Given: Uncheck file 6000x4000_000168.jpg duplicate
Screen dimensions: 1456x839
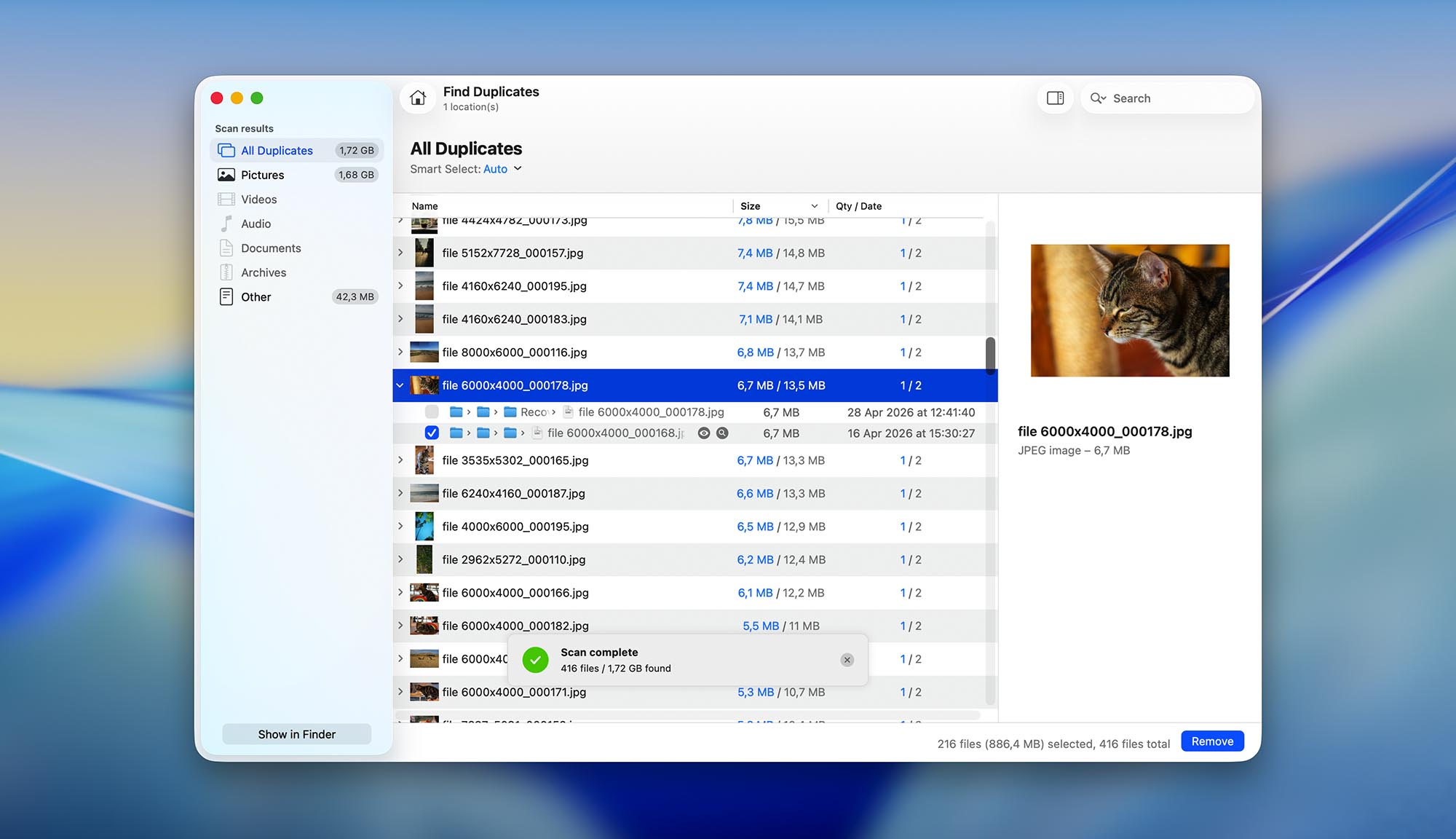Looking at the screenshot, I should [x=432, y=433].
